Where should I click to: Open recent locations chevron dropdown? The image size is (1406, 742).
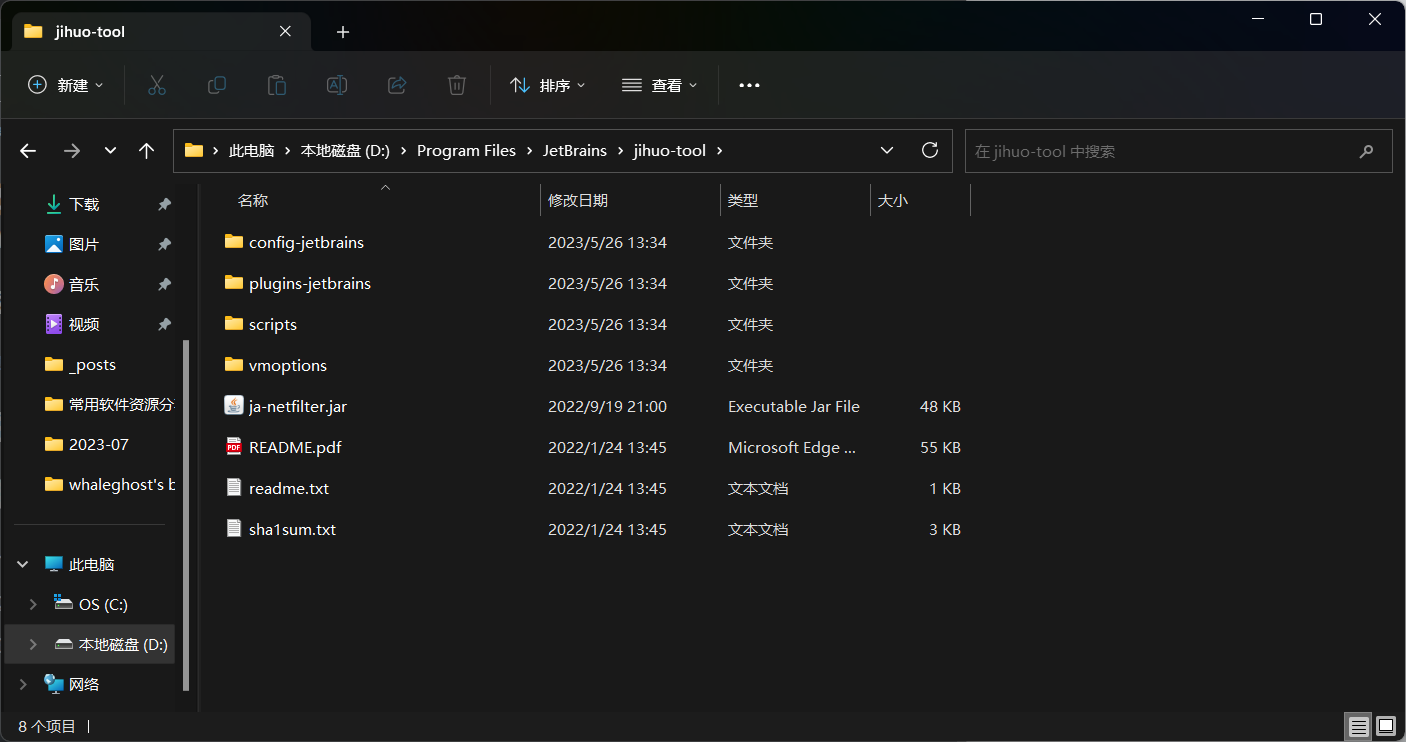click(110, 151)
